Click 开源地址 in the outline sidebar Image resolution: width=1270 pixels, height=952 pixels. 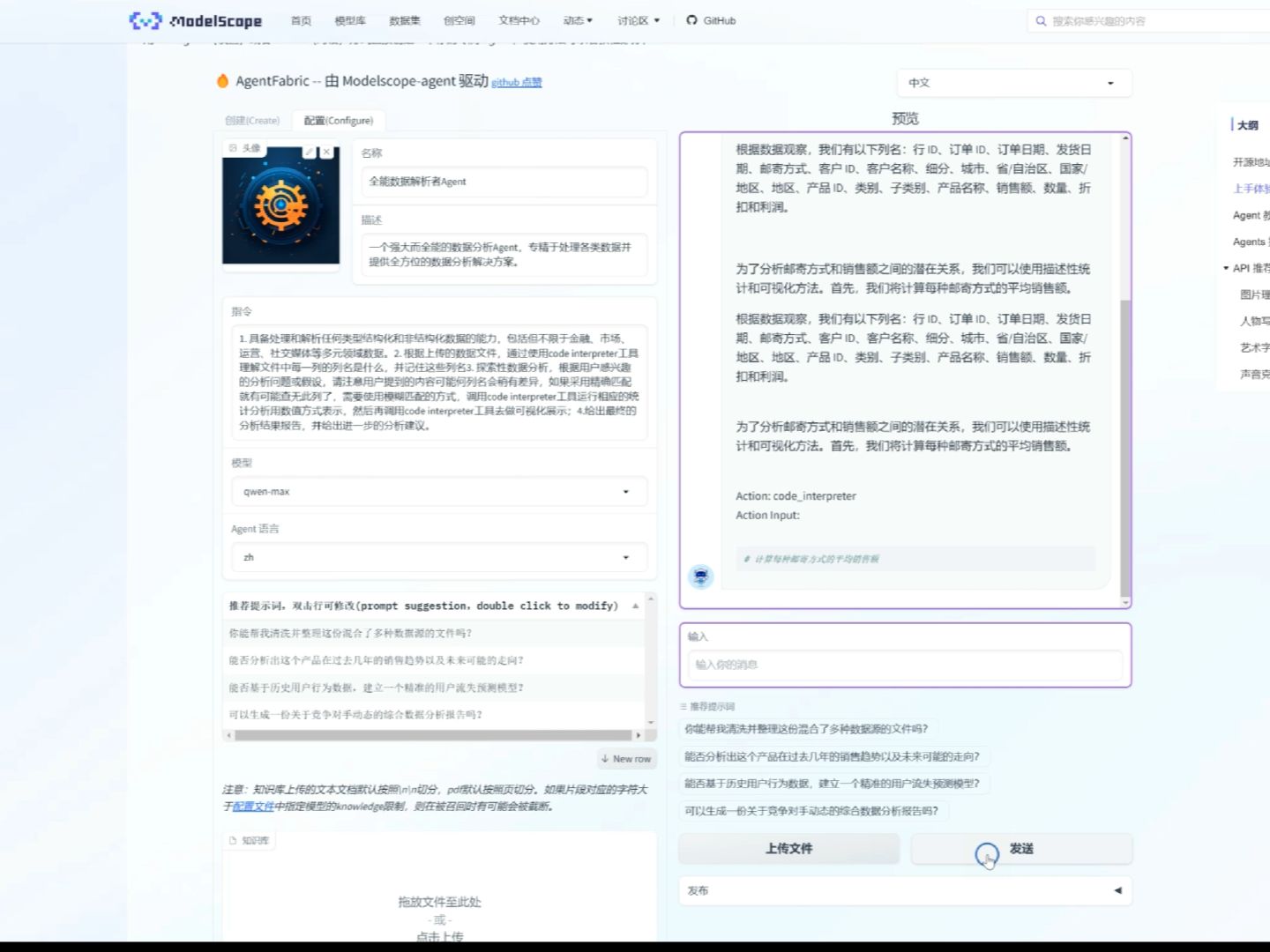pos(1251,162)
